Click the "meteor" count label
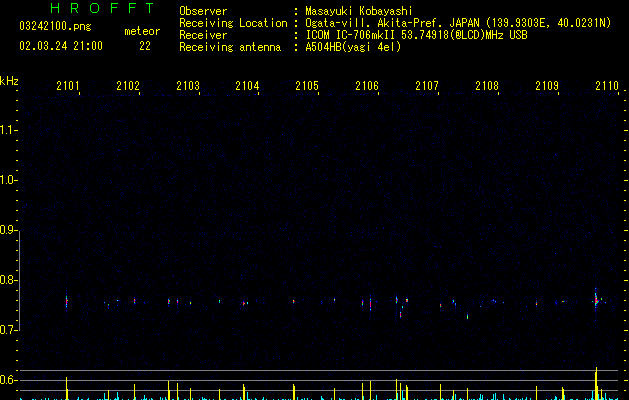 (x=142, y=31)
